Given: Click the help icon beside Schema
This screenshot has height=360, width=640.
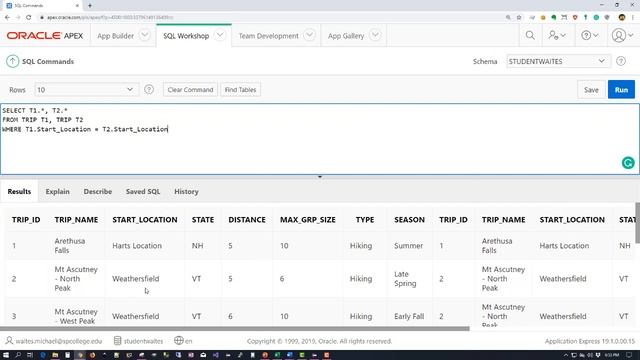Looking at the screenshot, I should pos(621,61).
